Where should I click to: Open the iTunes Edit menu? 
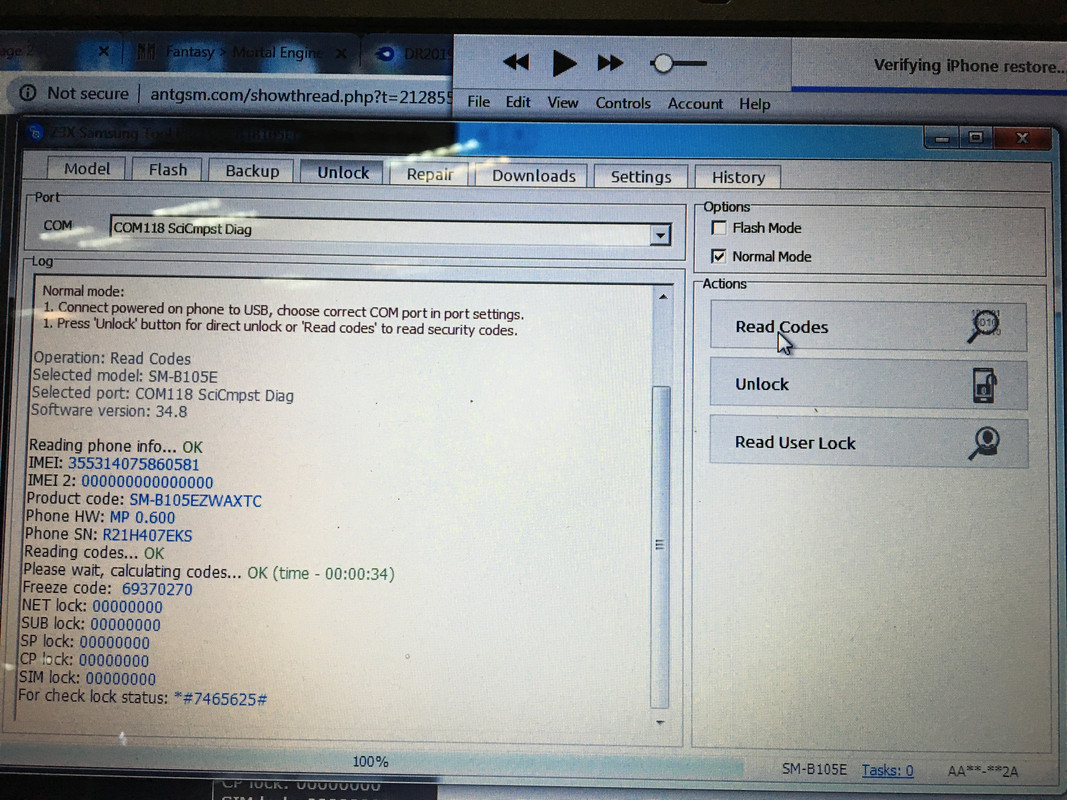(518, 102)
